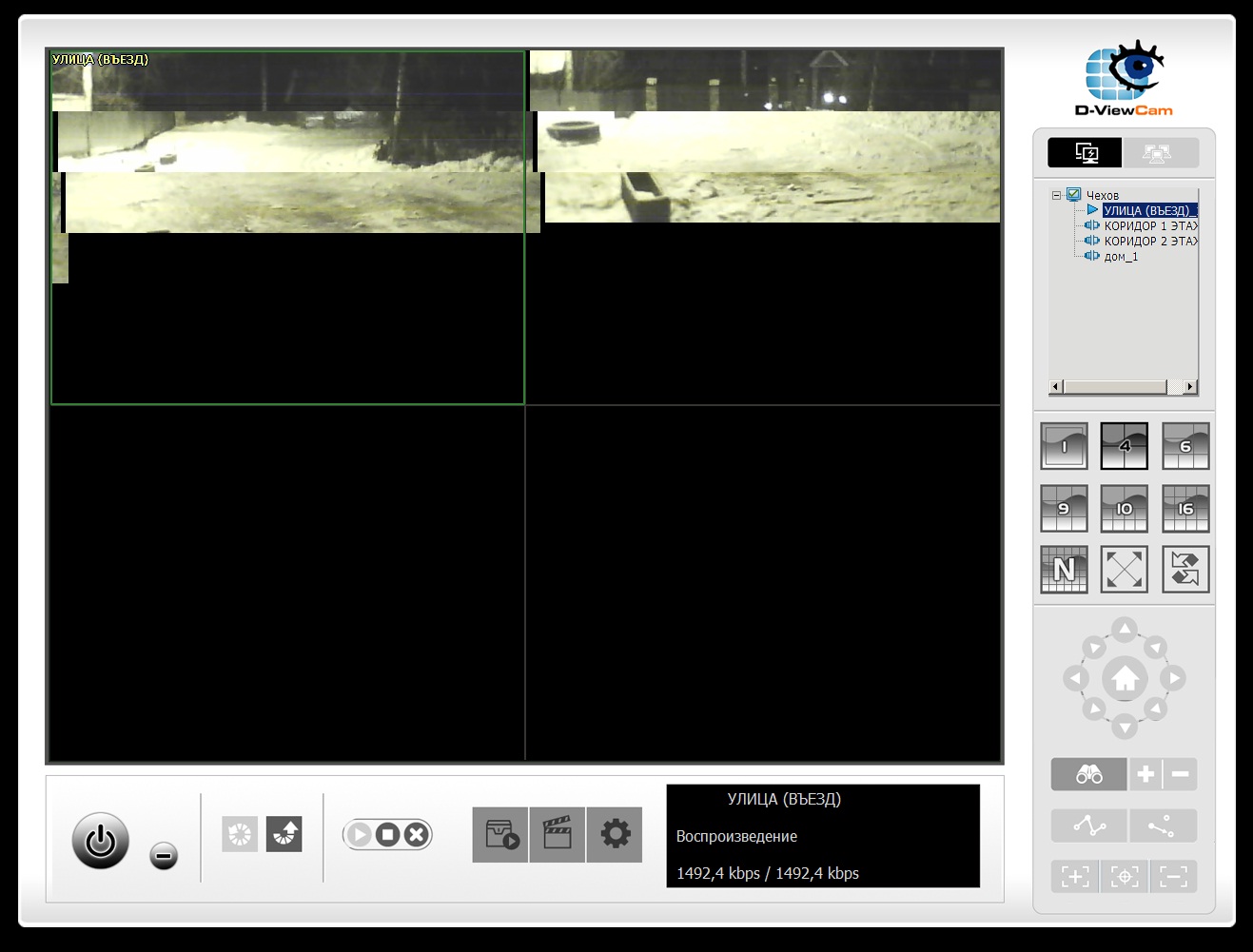Click the clapperboard schedule icon
The height and width of the screenshot is (952, 1253).
[558, 835]
